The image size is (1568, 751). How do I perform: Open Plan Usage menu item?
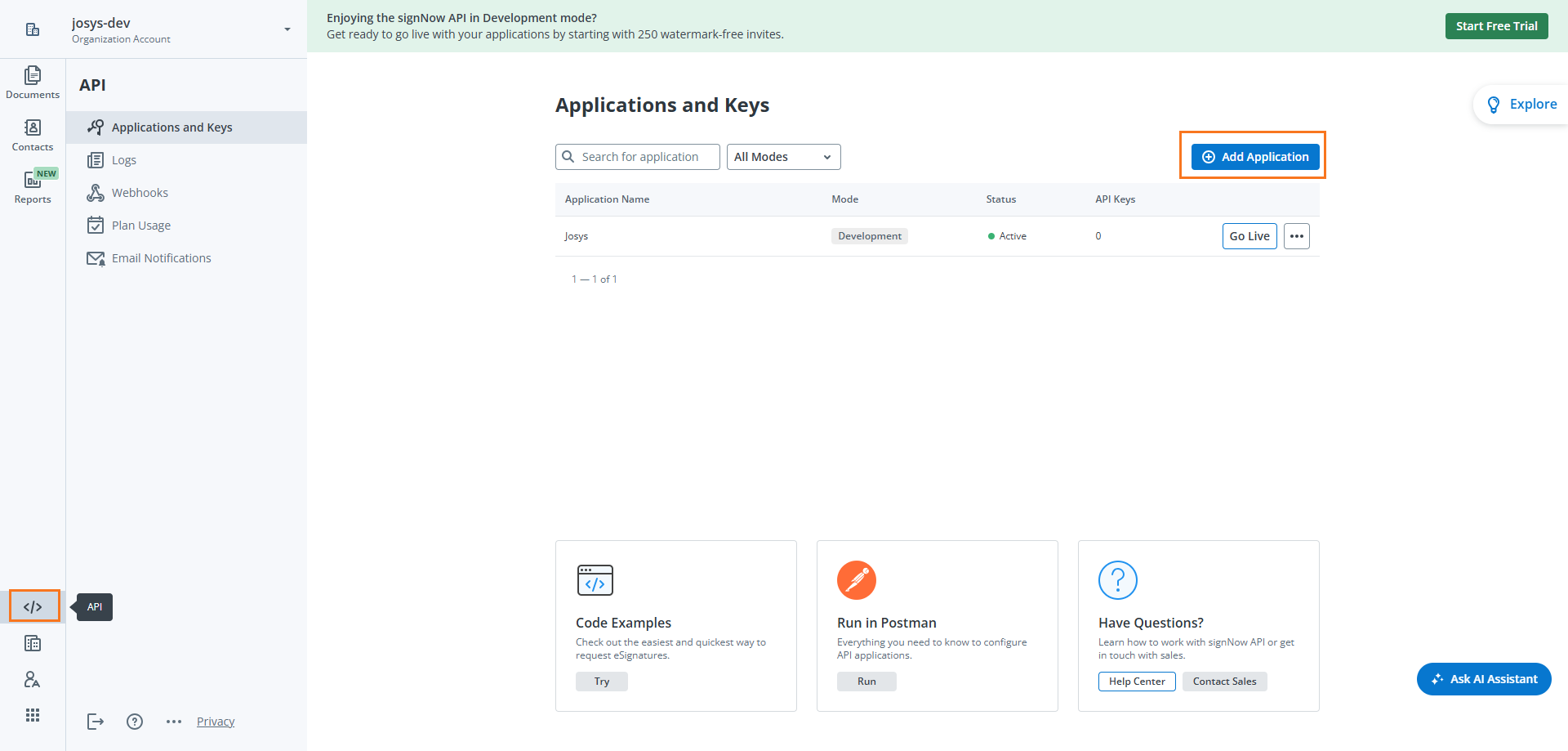click(x=141, y=226)
